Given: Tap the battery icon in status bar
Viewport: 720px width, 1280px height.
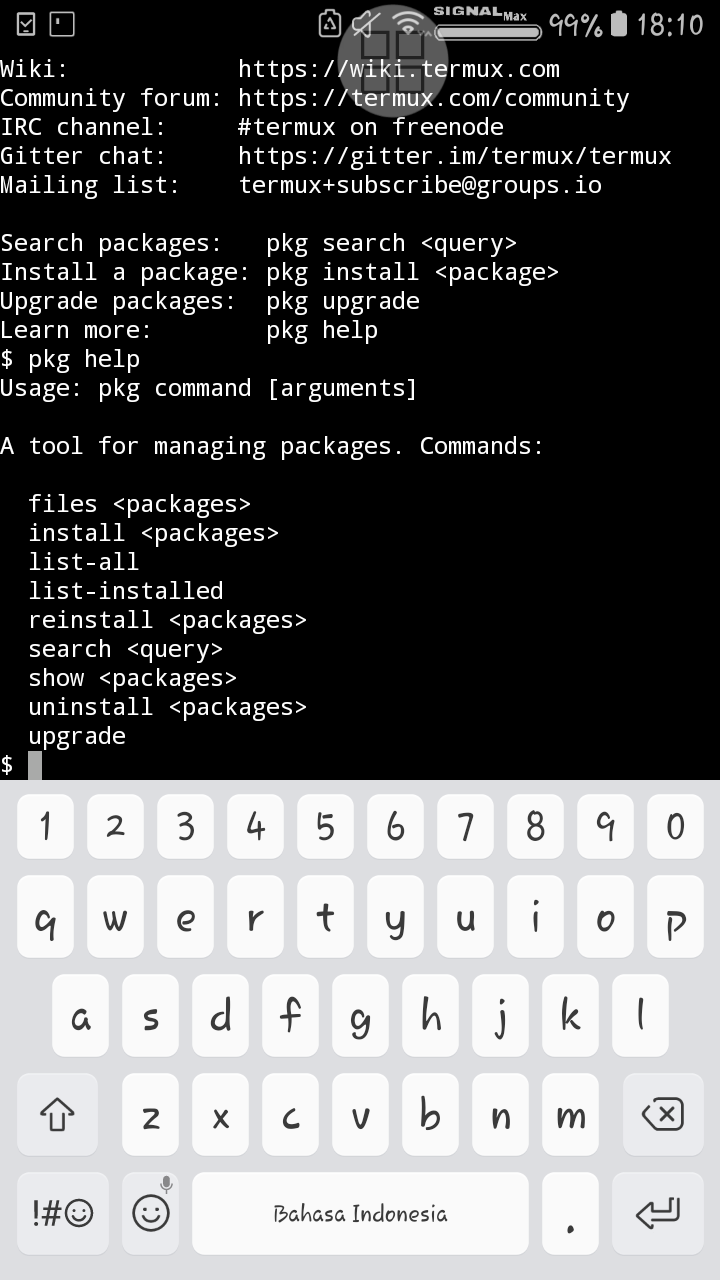Looking at the screenshot, I should pyautogui.click(x=619, y=24).
